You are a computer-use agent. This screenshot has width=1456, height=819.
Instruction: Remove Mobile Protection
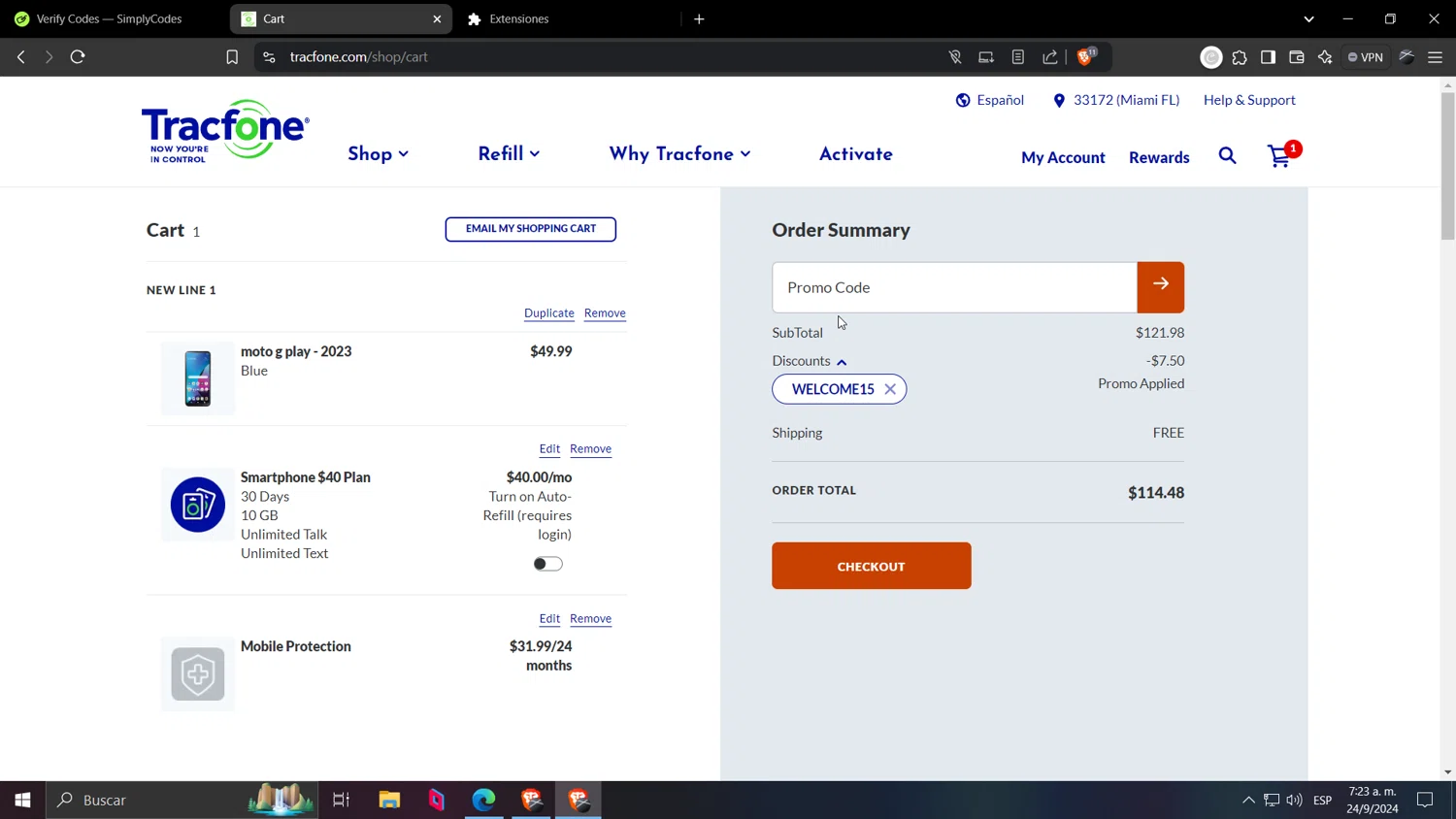tap(590, 619)
